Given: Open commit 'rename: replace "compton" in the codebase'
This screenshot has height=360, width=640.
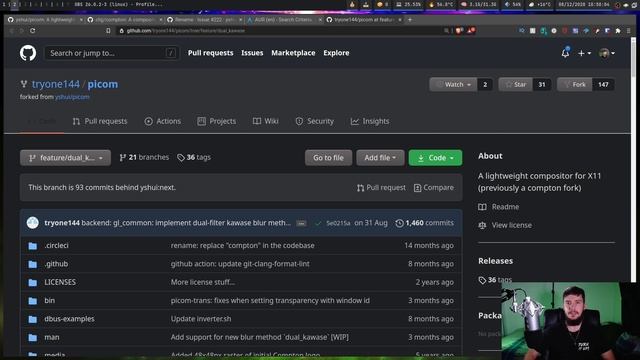Looking at the screenshot, I should click(242, 245).
